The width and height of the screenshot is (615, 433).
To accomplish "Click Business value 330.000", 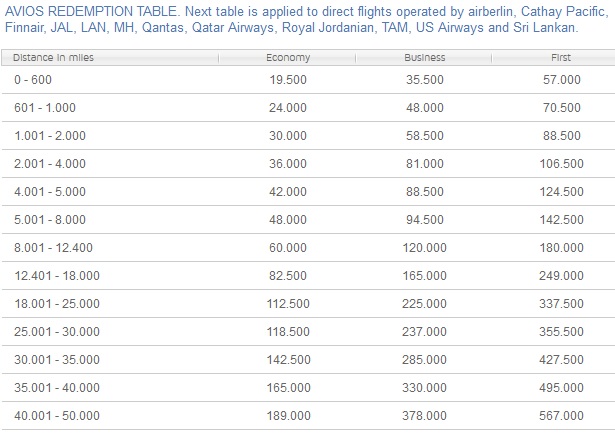I will pyautogui.click(x=424, y=386).
